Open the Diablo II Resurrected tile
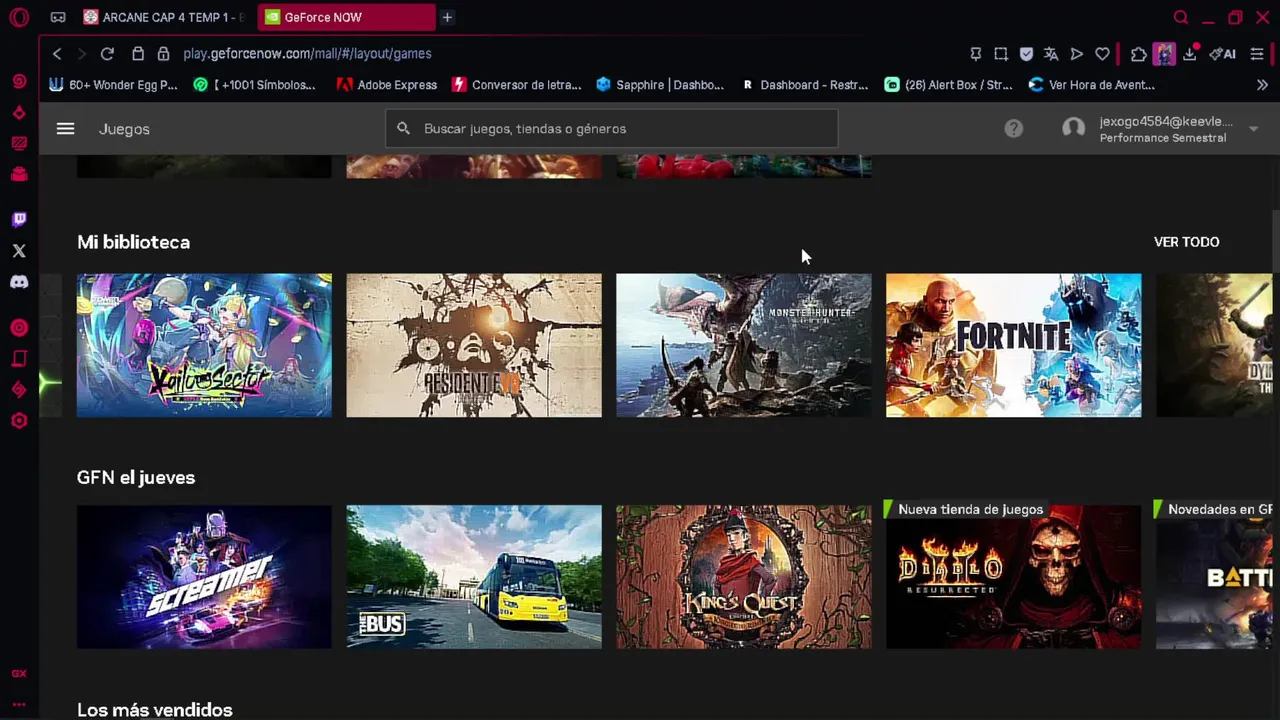This screenshot has width=1280, height=720. pos(1013,577)
